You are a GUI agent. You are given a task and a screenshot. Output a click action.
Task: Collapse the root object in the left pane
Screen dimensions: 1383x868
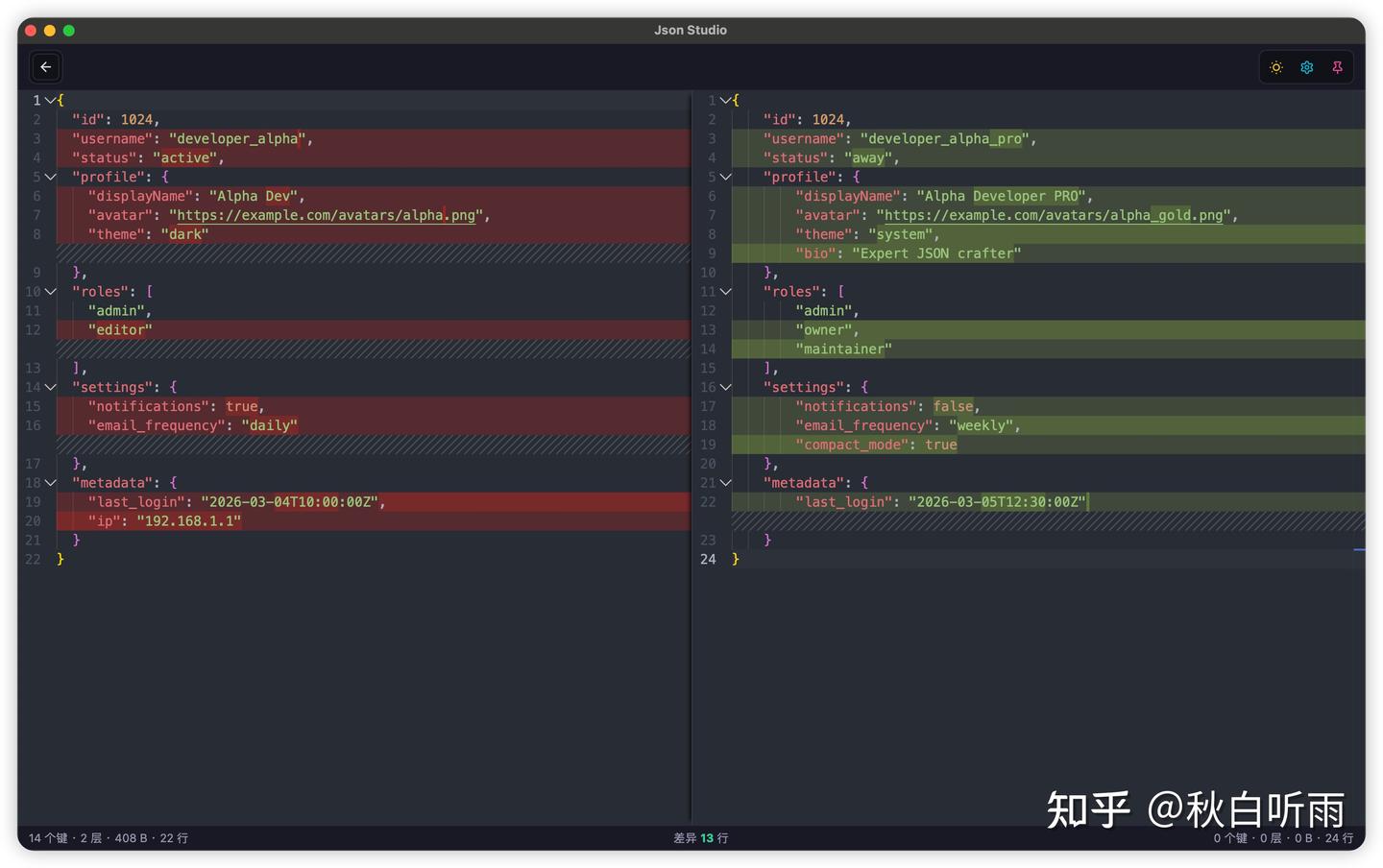pos(51,100)
